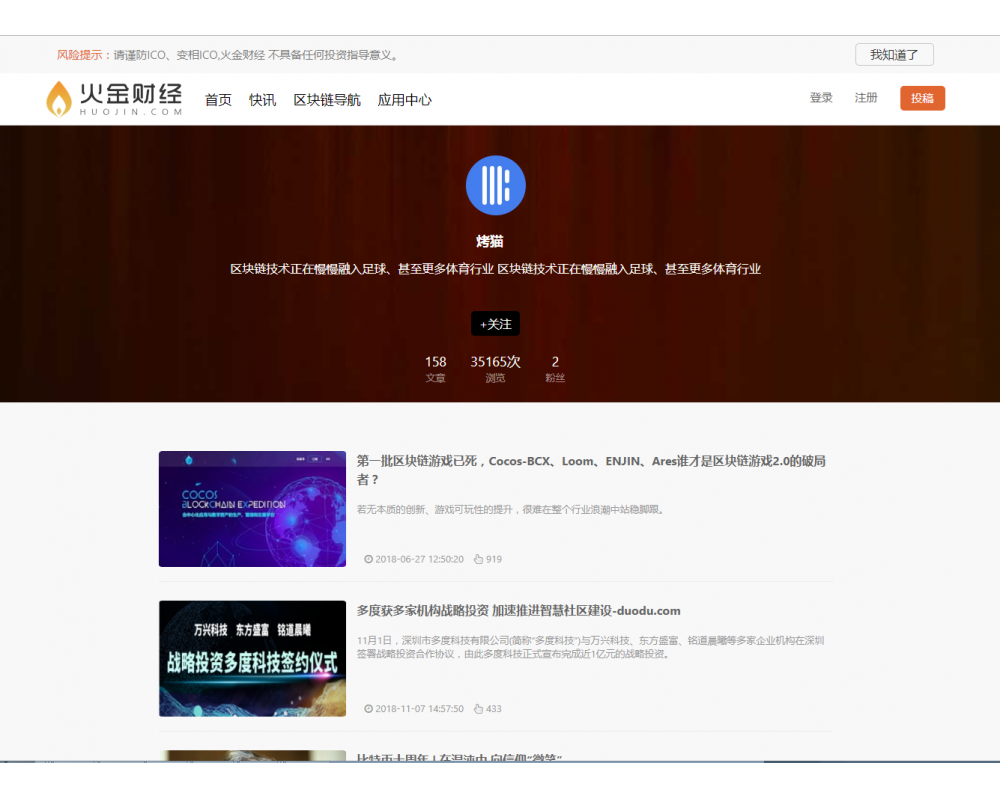The height and width of the screenshot is (800, 1000).
Task: Click the 158 文章 count
Action: (x=436, y=369)
